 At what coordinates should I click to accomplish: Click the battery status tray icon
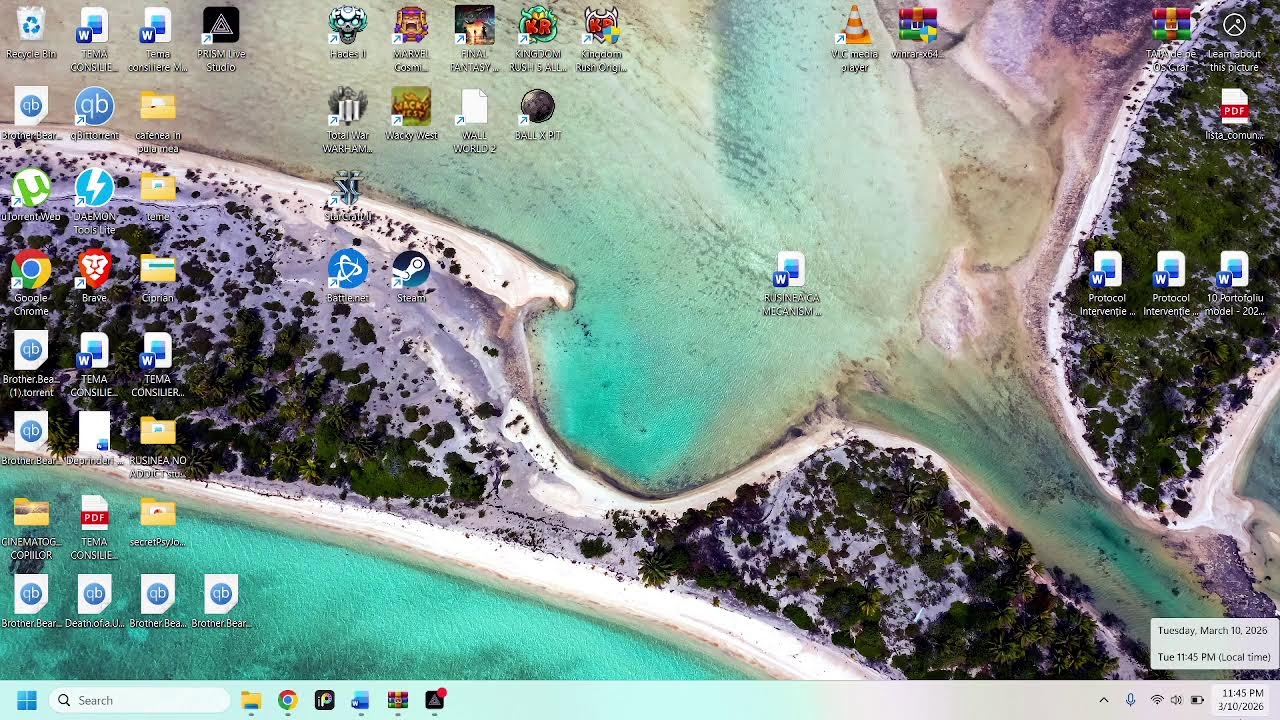click(x=1197, y=700)
